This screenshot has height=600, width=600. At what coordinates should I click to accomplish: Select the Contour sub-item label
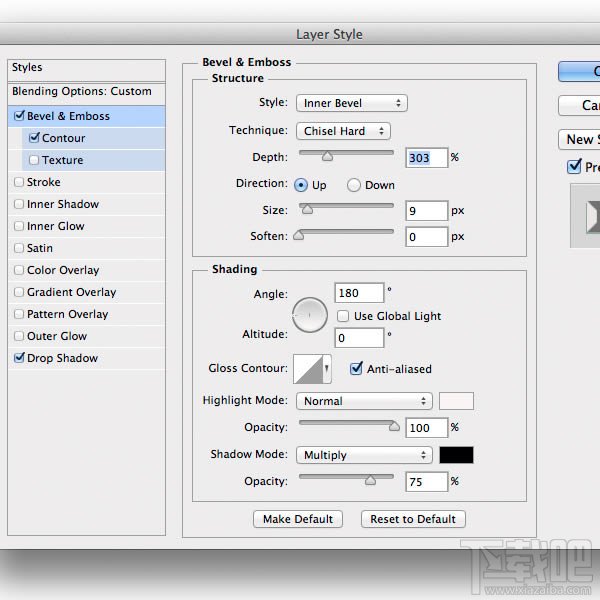pos(64,138)
